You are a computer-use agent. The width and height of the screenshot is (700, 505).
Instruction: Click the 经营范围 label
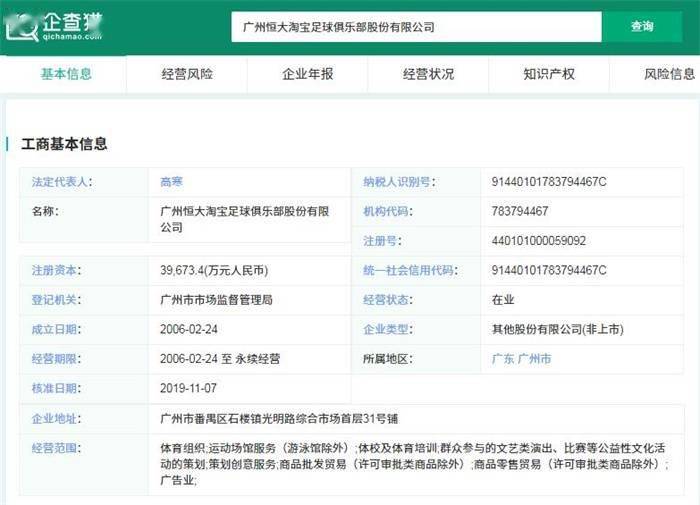[x=56, y=448]
